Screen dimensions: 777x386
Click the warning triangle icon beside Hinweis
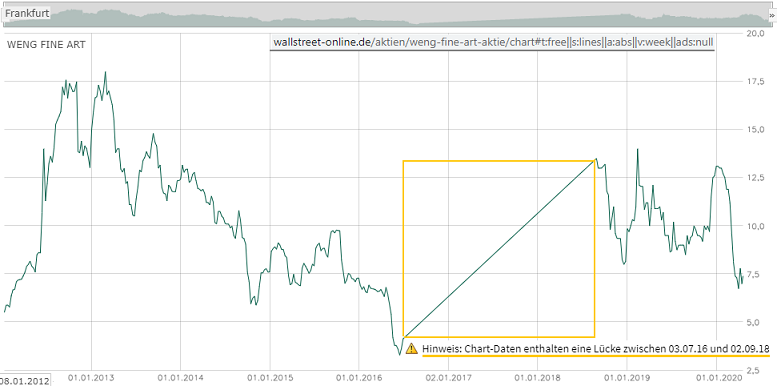tap(411, 349)
